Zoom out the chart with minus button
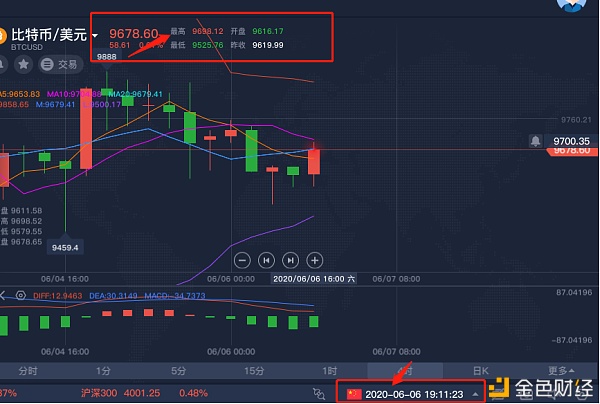600x404 pixels. 241,260
